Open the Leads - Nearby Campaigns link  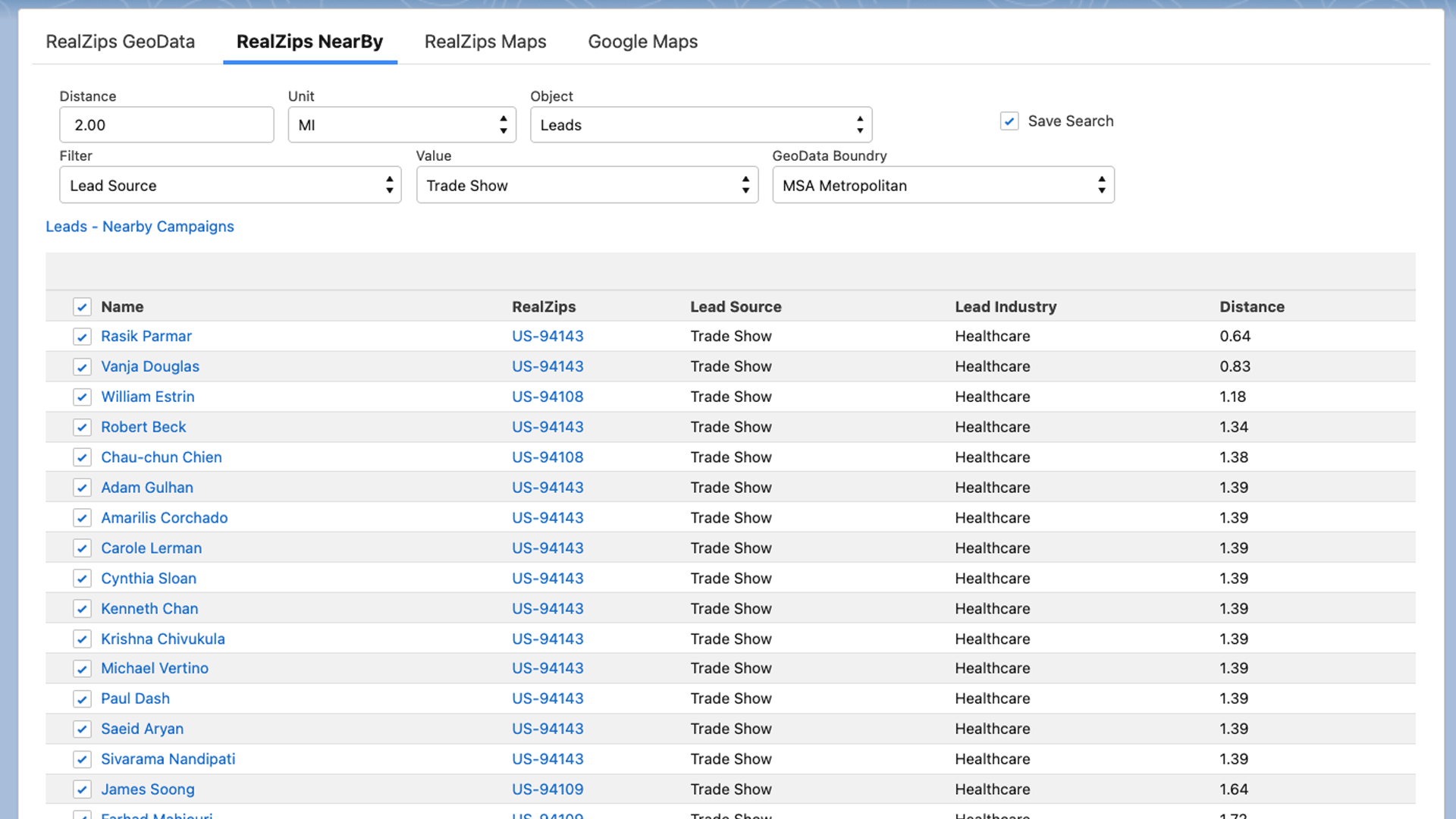[140, 227]
